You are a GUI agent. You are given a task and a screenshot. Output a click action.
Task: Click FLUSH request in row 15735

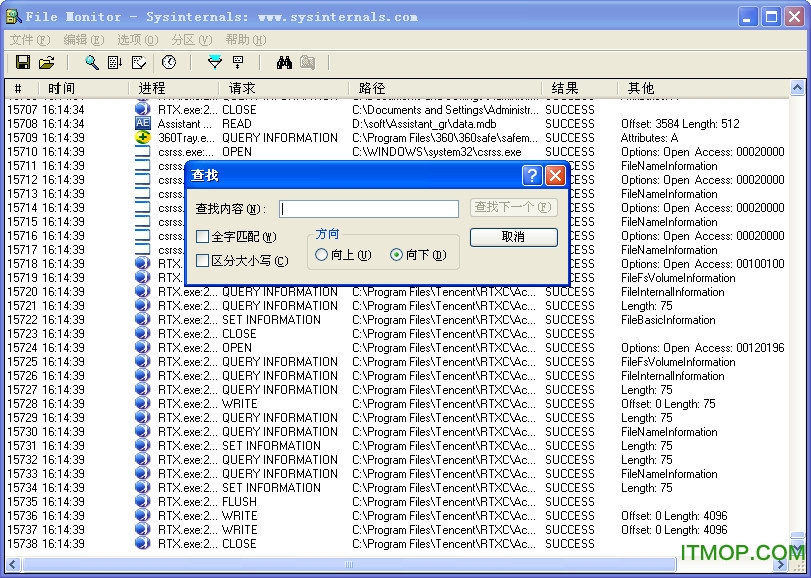coord(239,501)
